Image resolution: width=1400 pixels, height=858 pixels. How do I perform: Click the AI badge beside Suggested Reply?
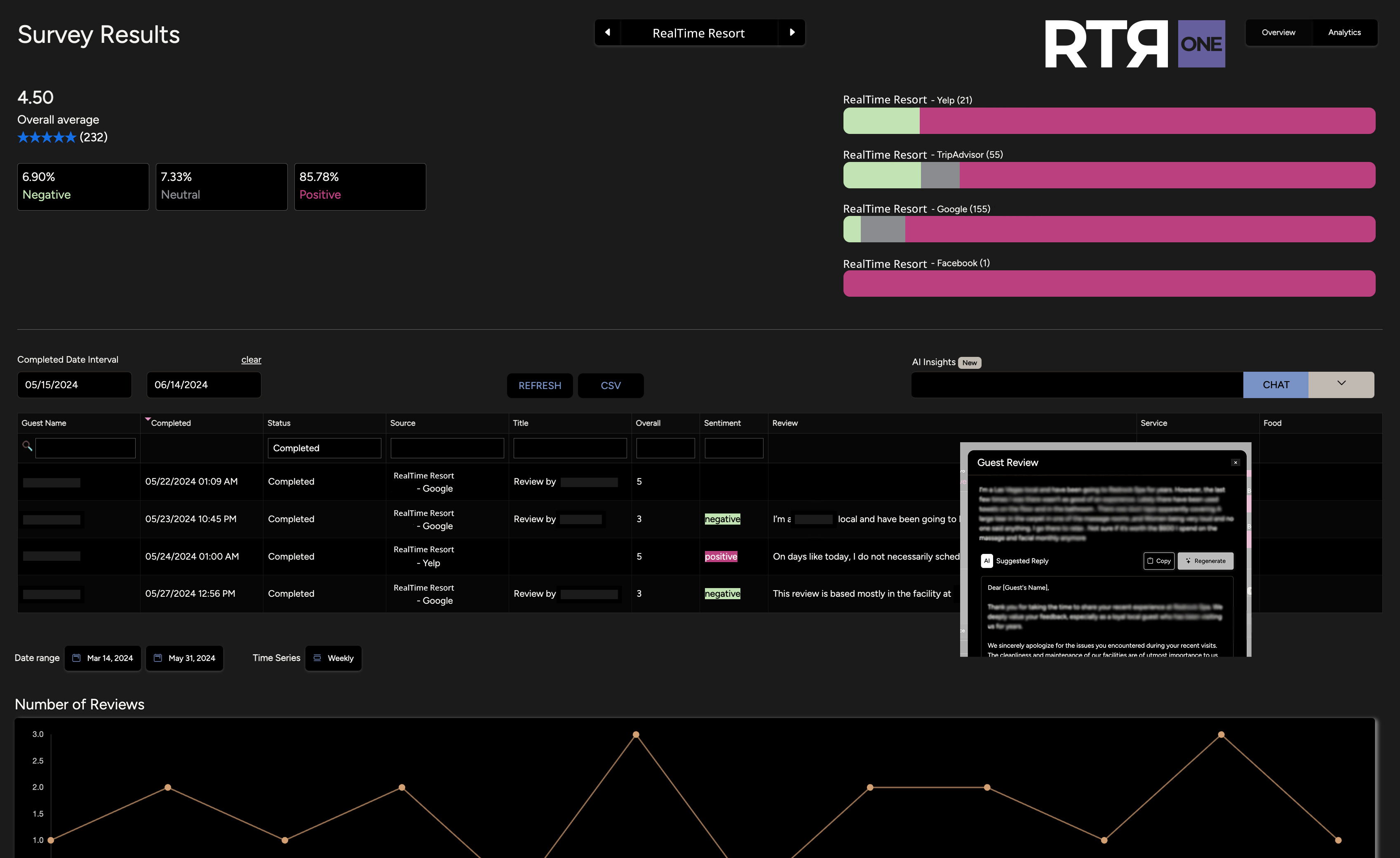click(987, 560)
